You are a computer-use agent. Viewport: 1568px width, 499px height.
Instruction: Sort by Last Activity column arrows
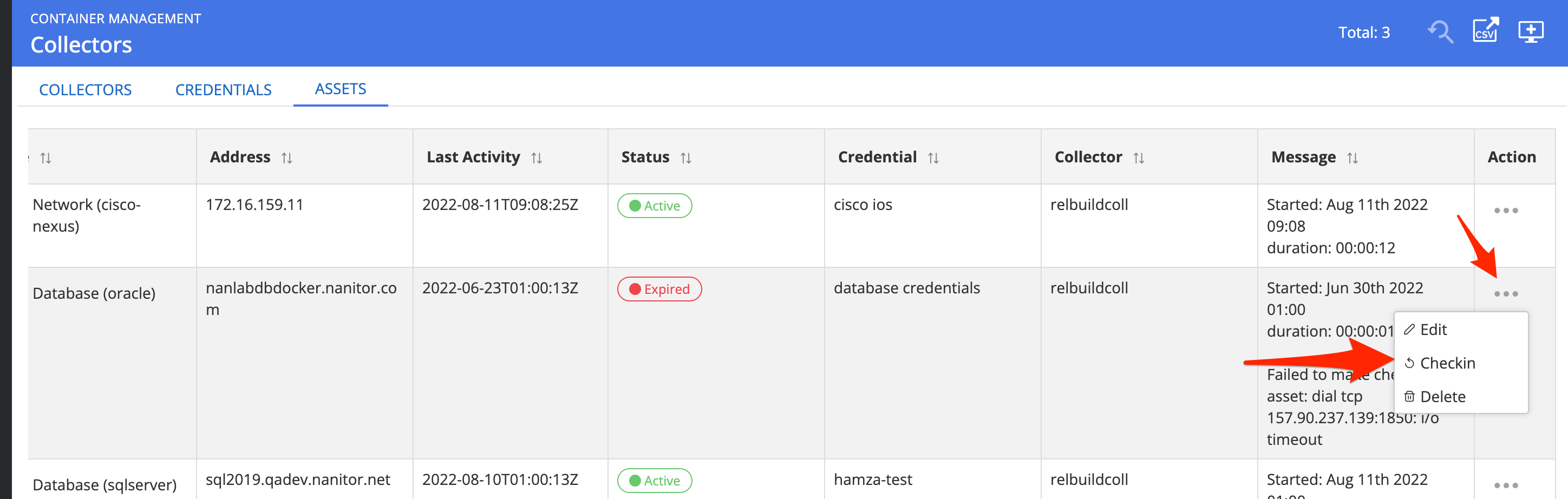click(536, 158)
